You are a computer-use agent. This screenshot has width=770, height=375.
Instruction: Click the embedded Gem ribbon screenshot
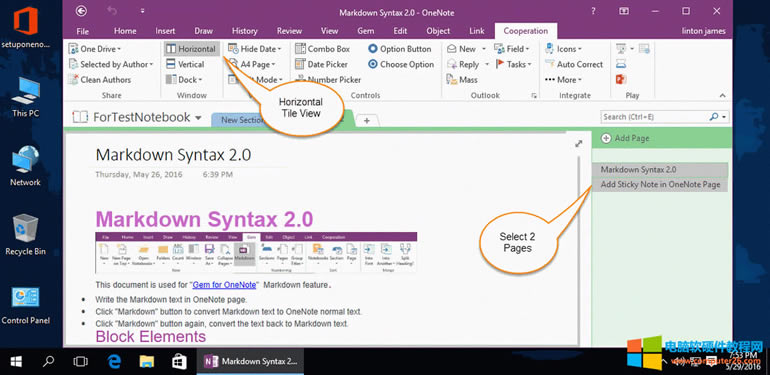tap(256, 253)
